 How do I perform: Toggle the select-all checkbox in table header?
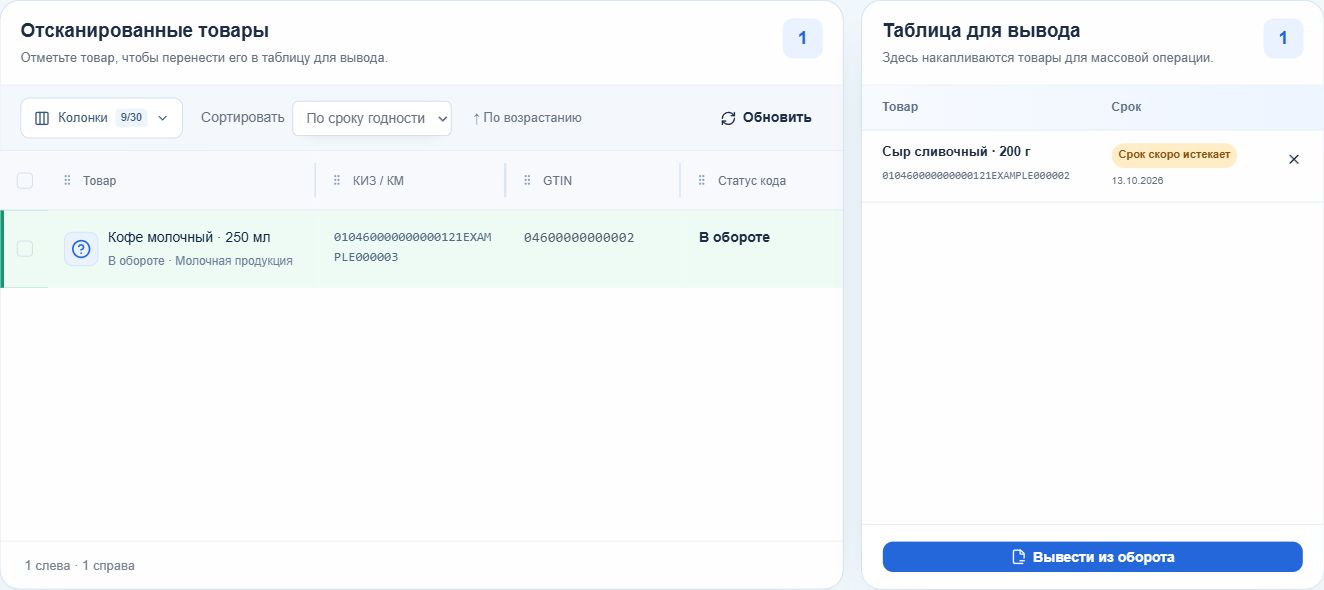[25, 181]
